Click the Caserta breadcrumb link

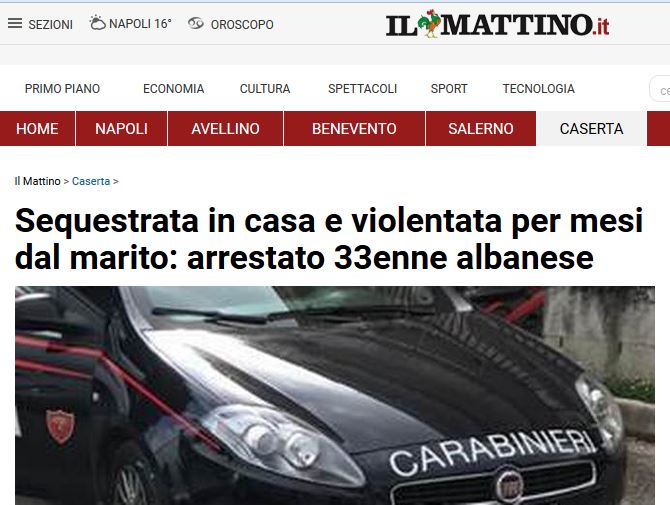(x=91, y=181)
